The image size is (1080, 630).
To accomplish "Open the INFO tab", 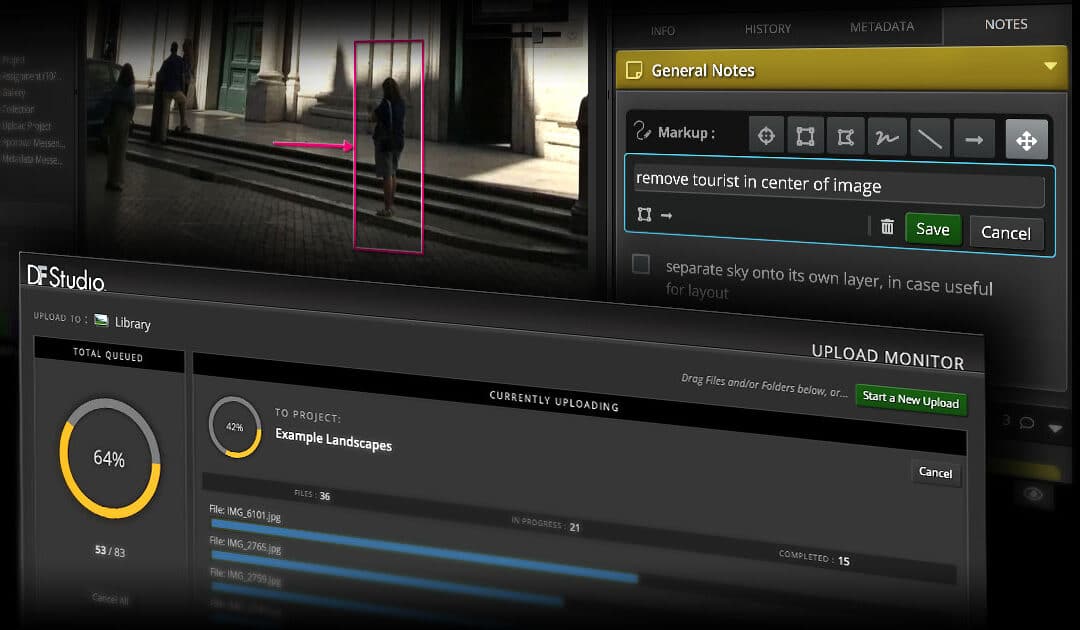I will click(663, 31).
